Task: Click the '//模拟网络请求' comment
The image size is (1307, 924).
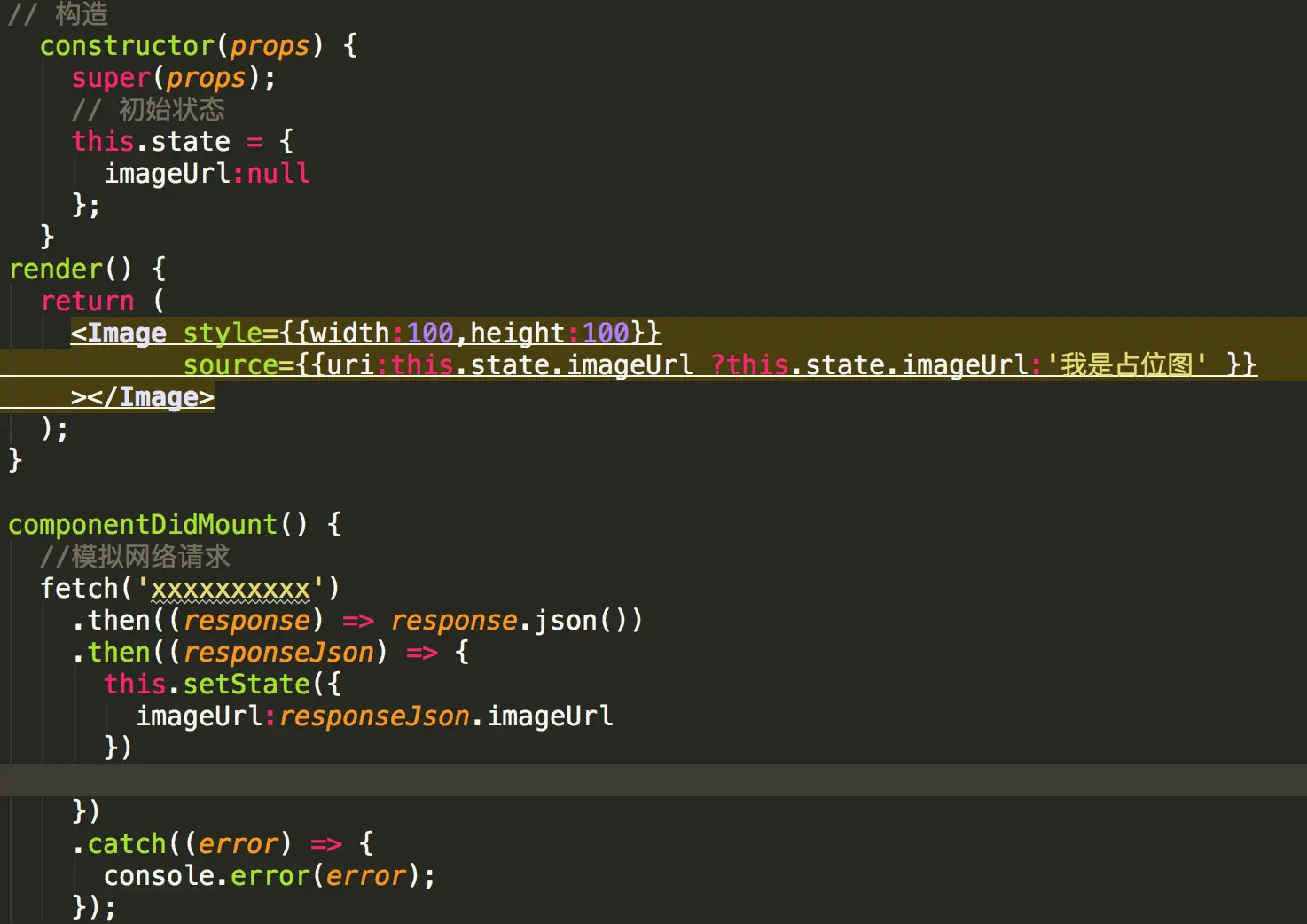Action: coord(136,556)
